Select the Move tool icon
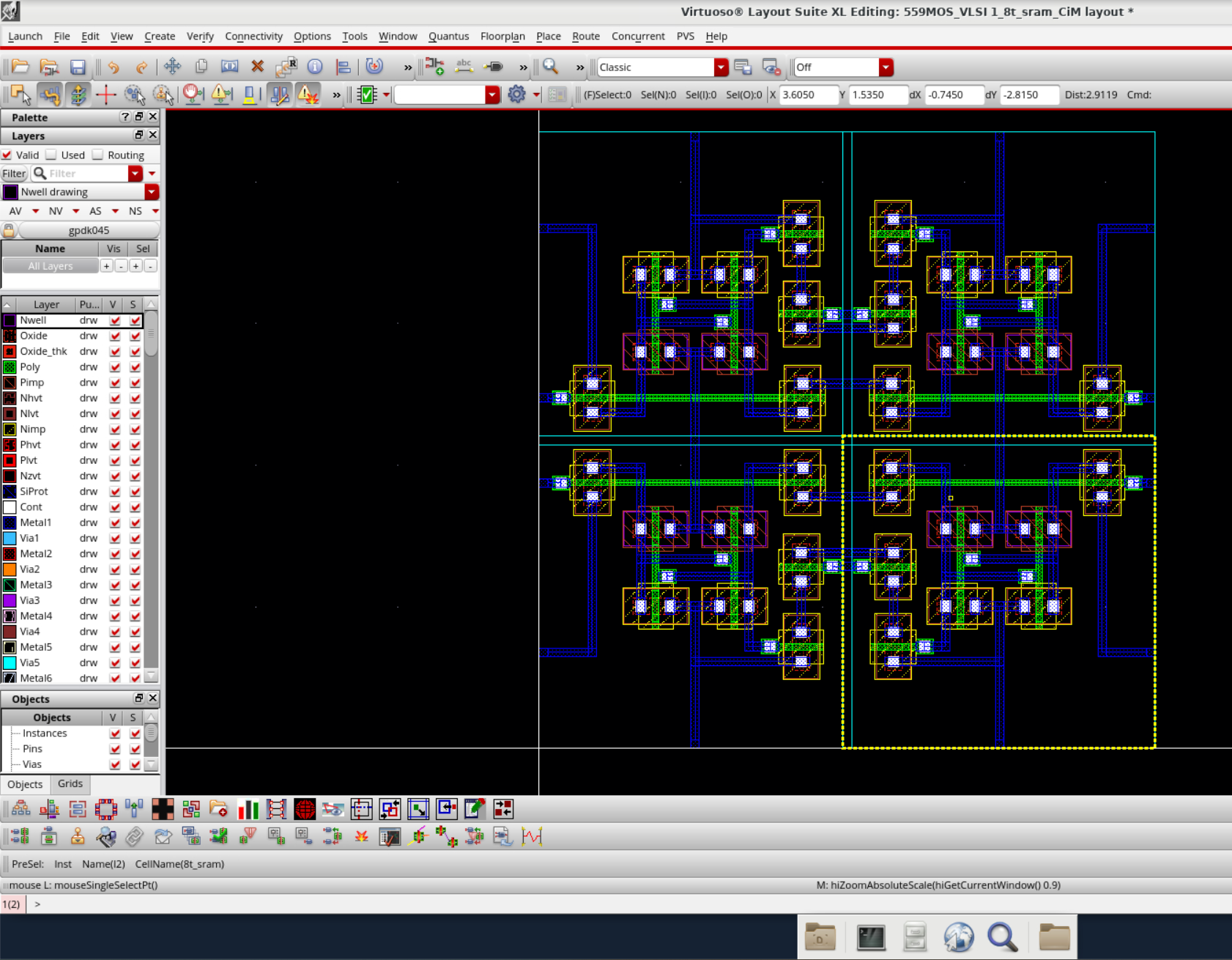The image size is (1232, 960). click(x=172, y=67)
